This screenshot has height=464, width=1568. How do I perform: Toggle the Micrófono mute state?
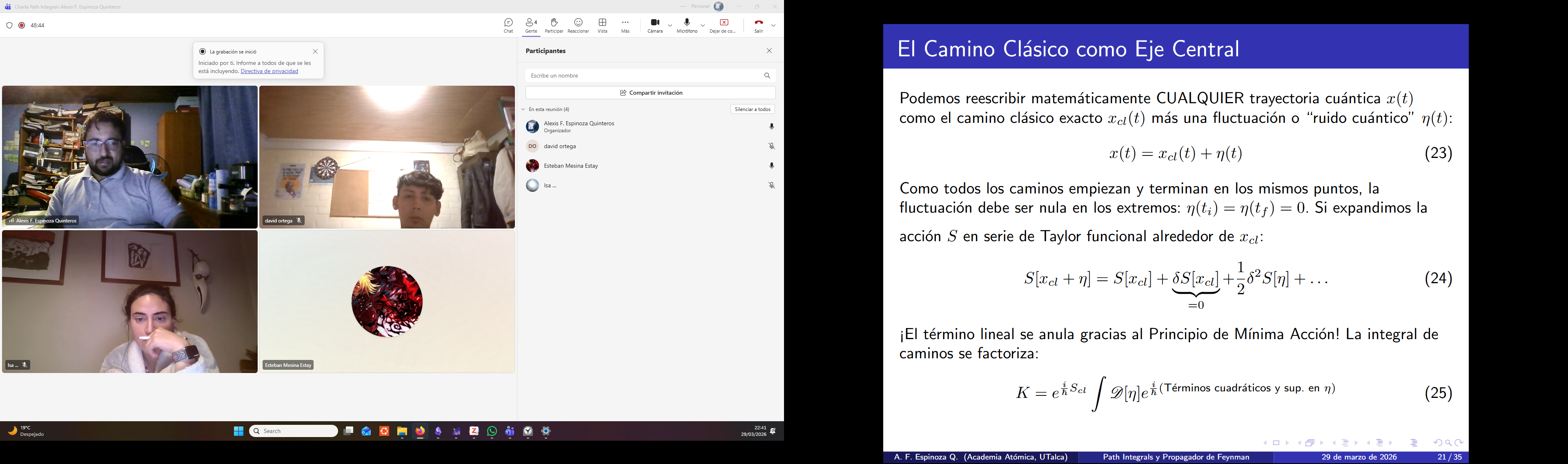687,25
